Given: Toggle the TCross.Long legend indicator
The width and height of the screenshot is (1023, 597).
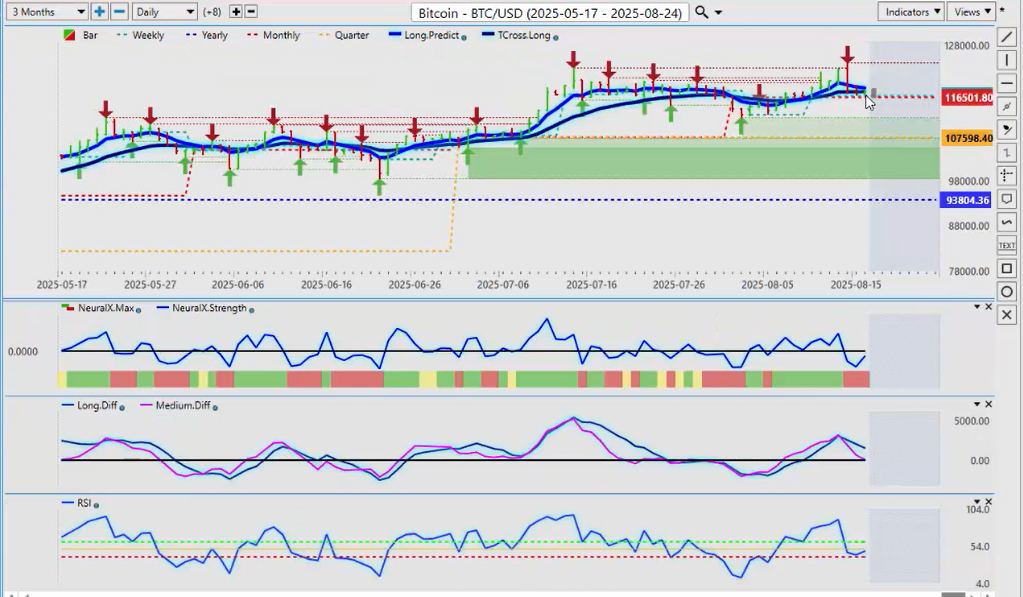Looking at the screenshot, I should 519,35.
